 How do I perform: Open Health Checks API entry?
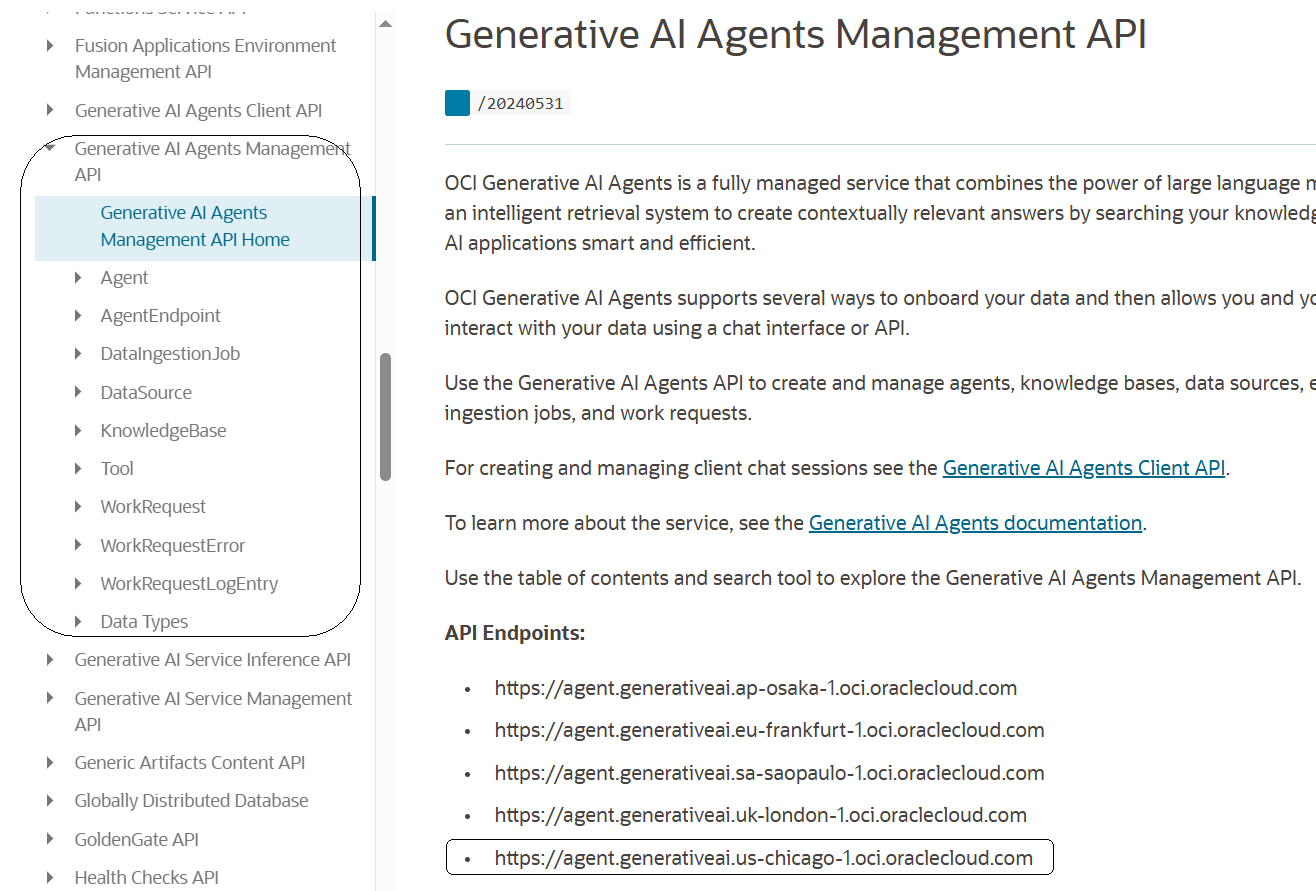click(146, 878)
